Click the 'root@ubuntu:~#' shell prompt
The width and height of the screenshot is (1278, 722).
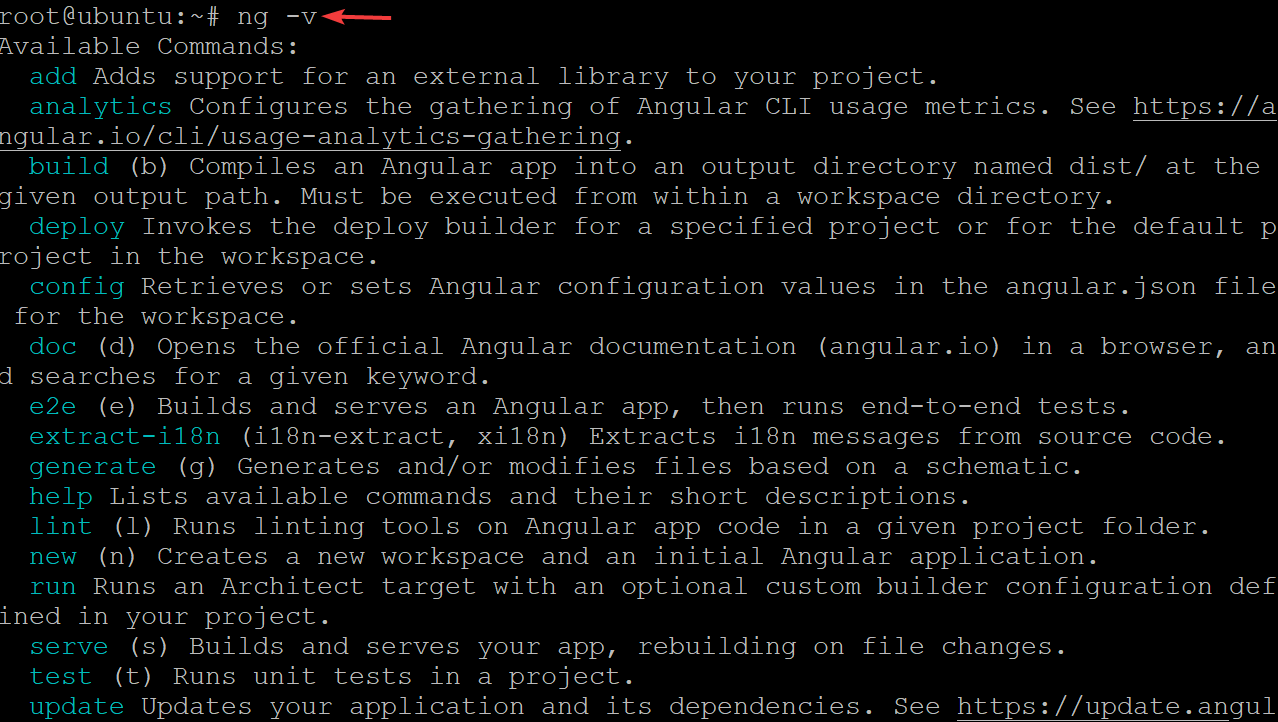110,16
